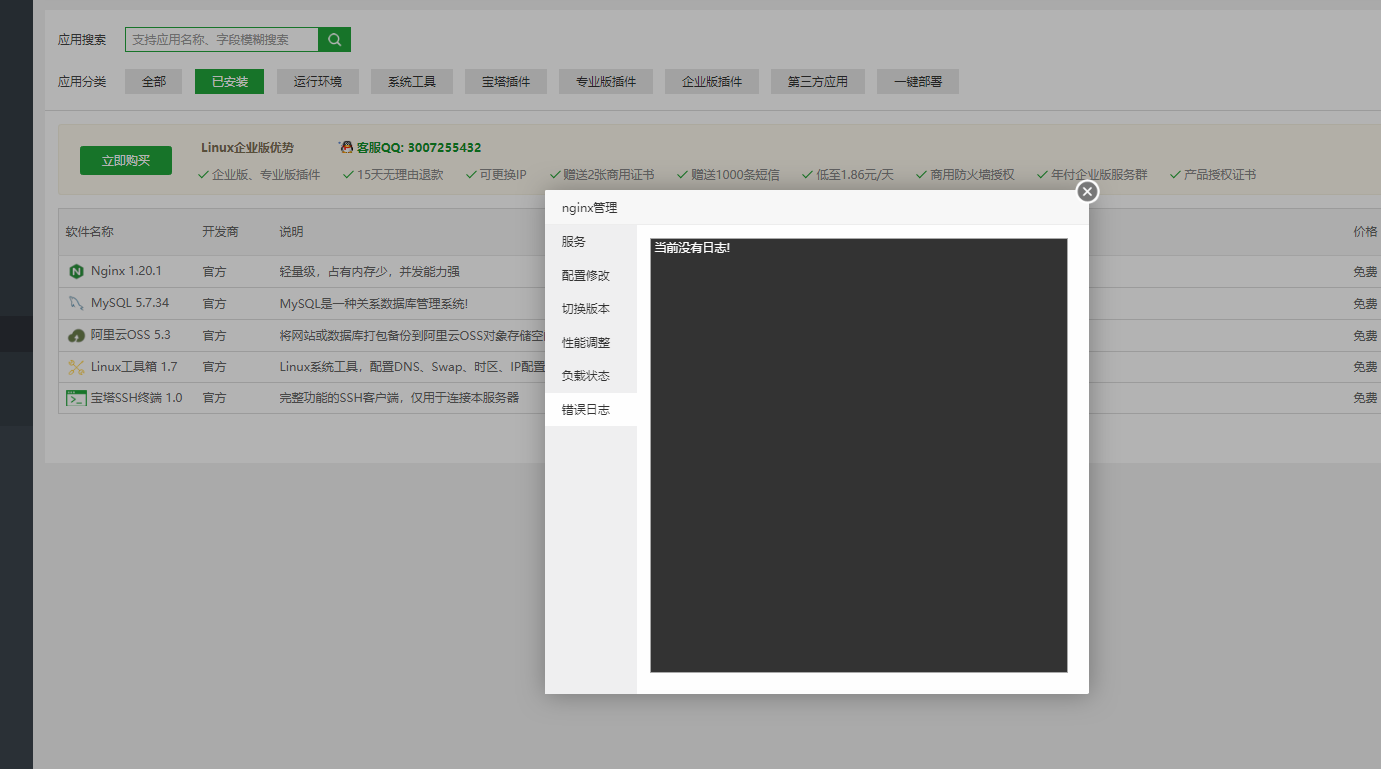This screenshot has width=1381, height=769.
Task: Click the 商用防火墙授权 benefit text
Action: click(972, 175)
